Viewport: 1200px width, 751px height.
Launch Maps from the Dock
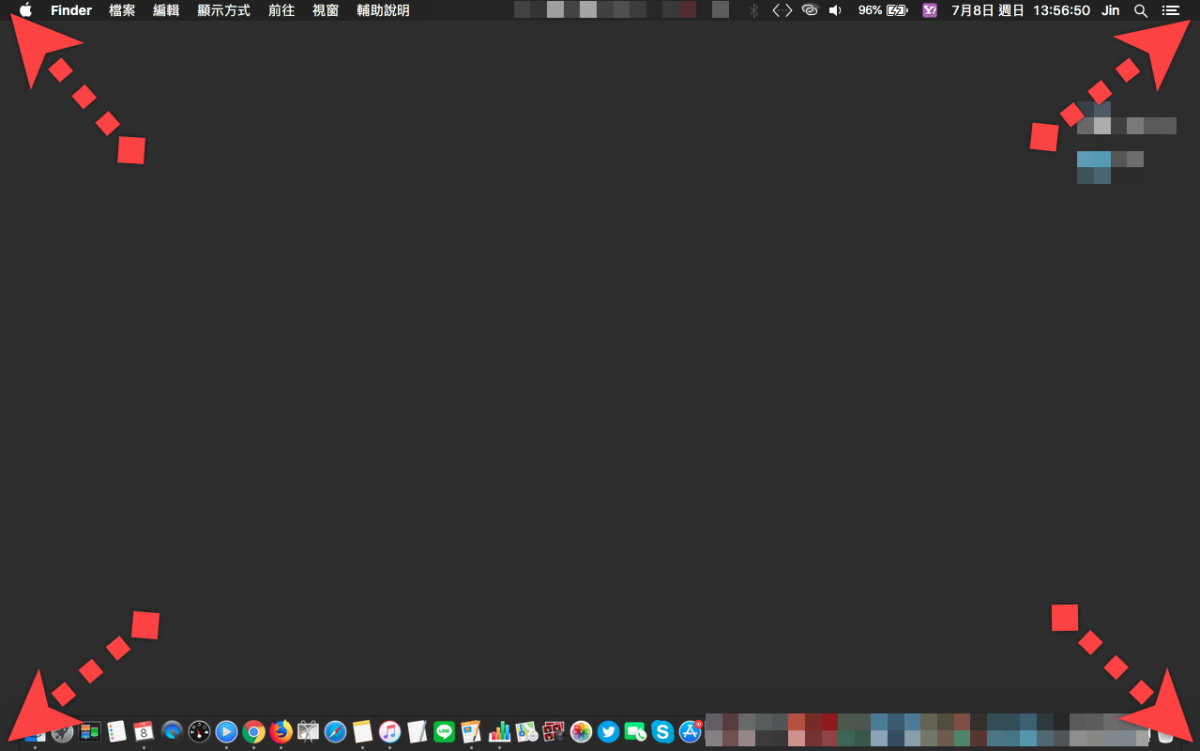point(526,732)
